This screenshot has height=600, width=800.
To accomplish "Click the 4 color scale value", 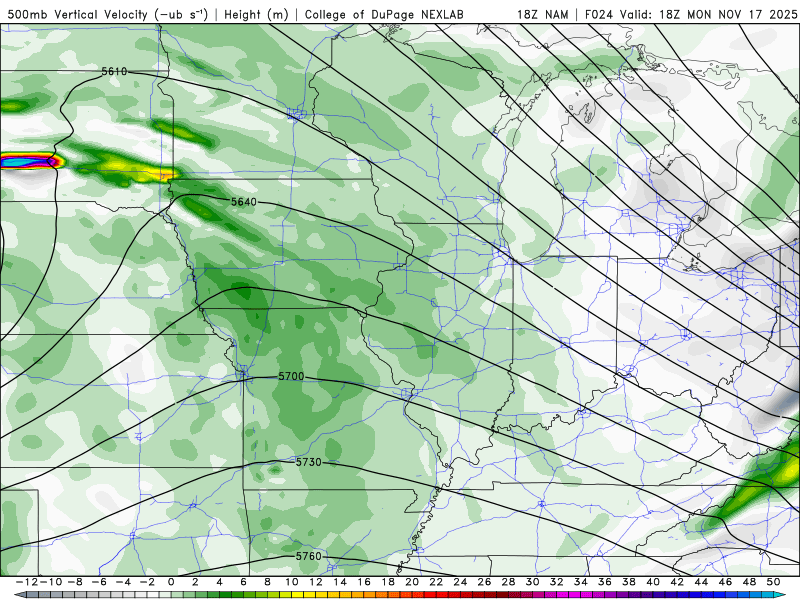I will pos(219,582).
